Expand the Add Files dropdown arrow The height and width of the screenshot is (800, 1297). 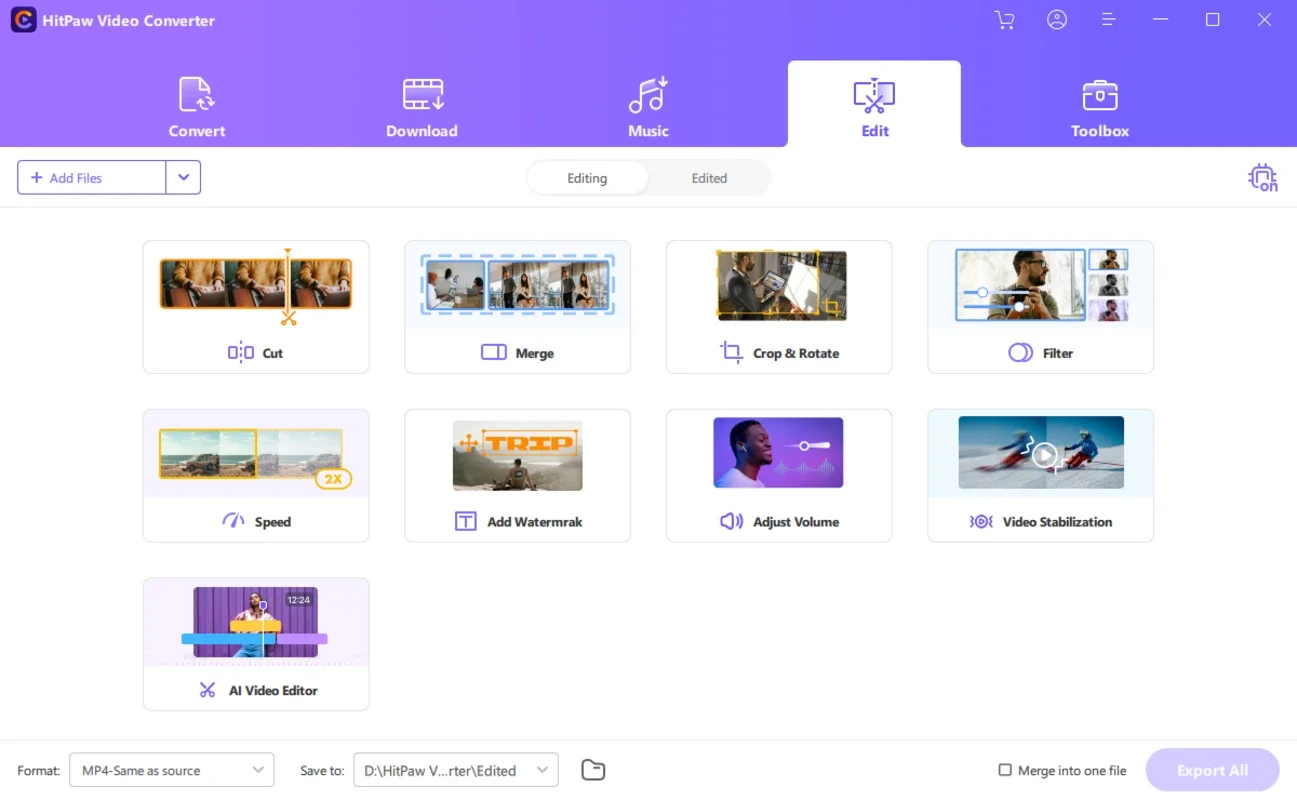[183, 177]
